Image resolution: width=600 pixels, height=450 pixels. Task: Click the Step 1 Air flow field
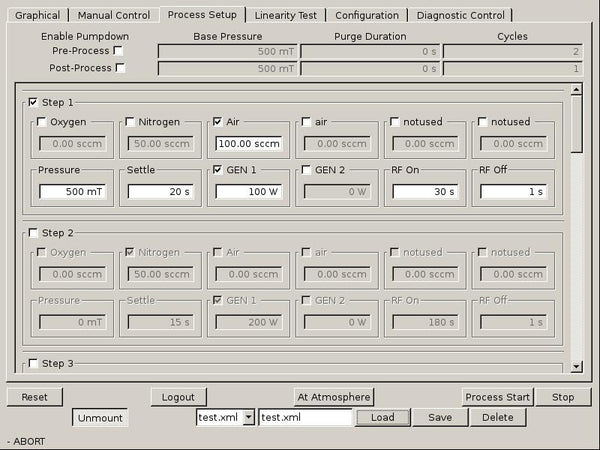pyautogui.click(x=248, y=143)
